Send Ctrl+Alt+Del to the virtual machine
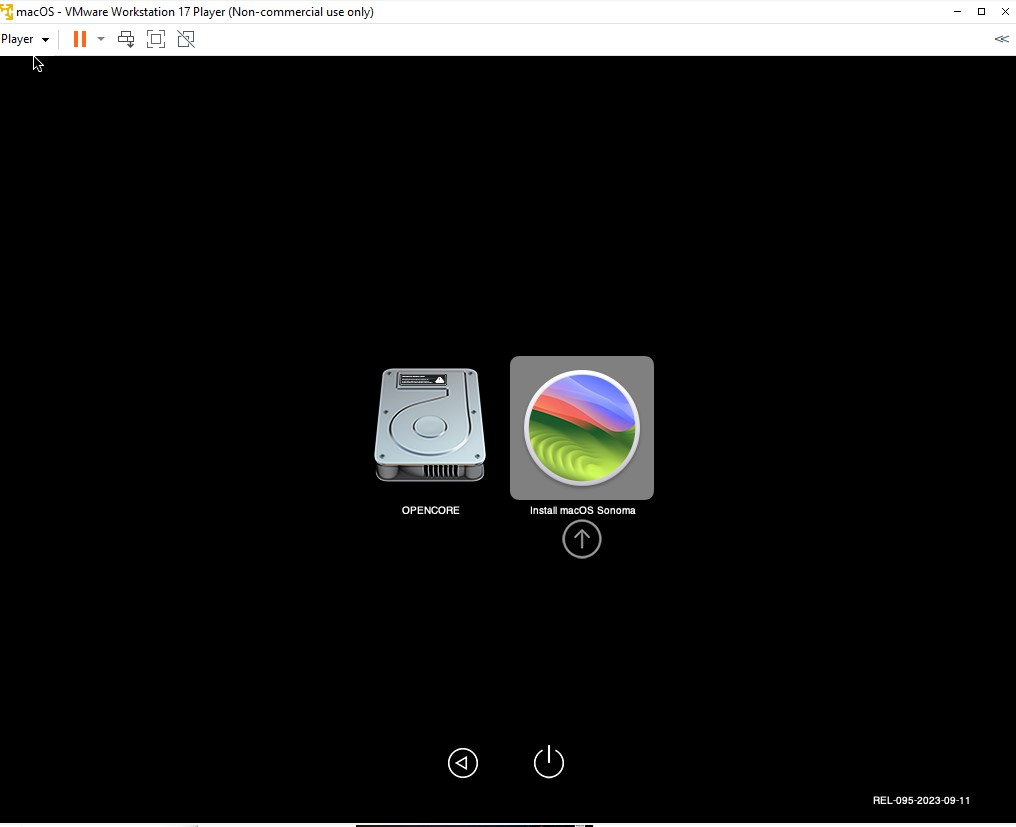This screenshot has width=1016, height=827. pyautogui.click(x=126, y=39)
